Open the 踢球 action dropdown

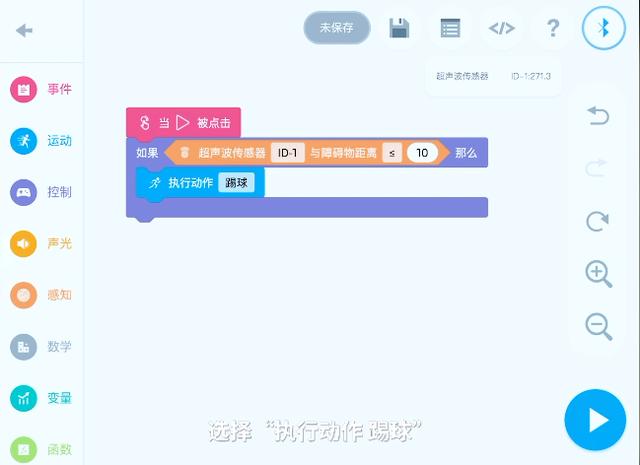(x=236, y=182)
